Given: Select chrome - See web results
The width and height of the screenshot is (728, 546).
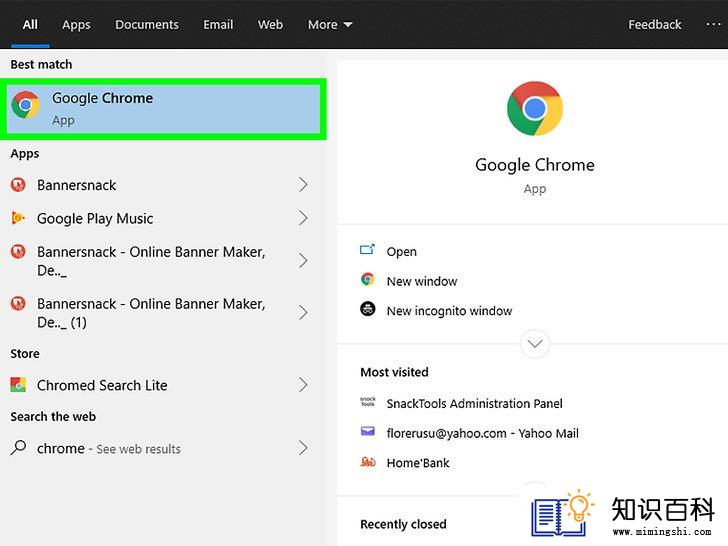Looking at the screenshot, I should (x=160, y=448).
